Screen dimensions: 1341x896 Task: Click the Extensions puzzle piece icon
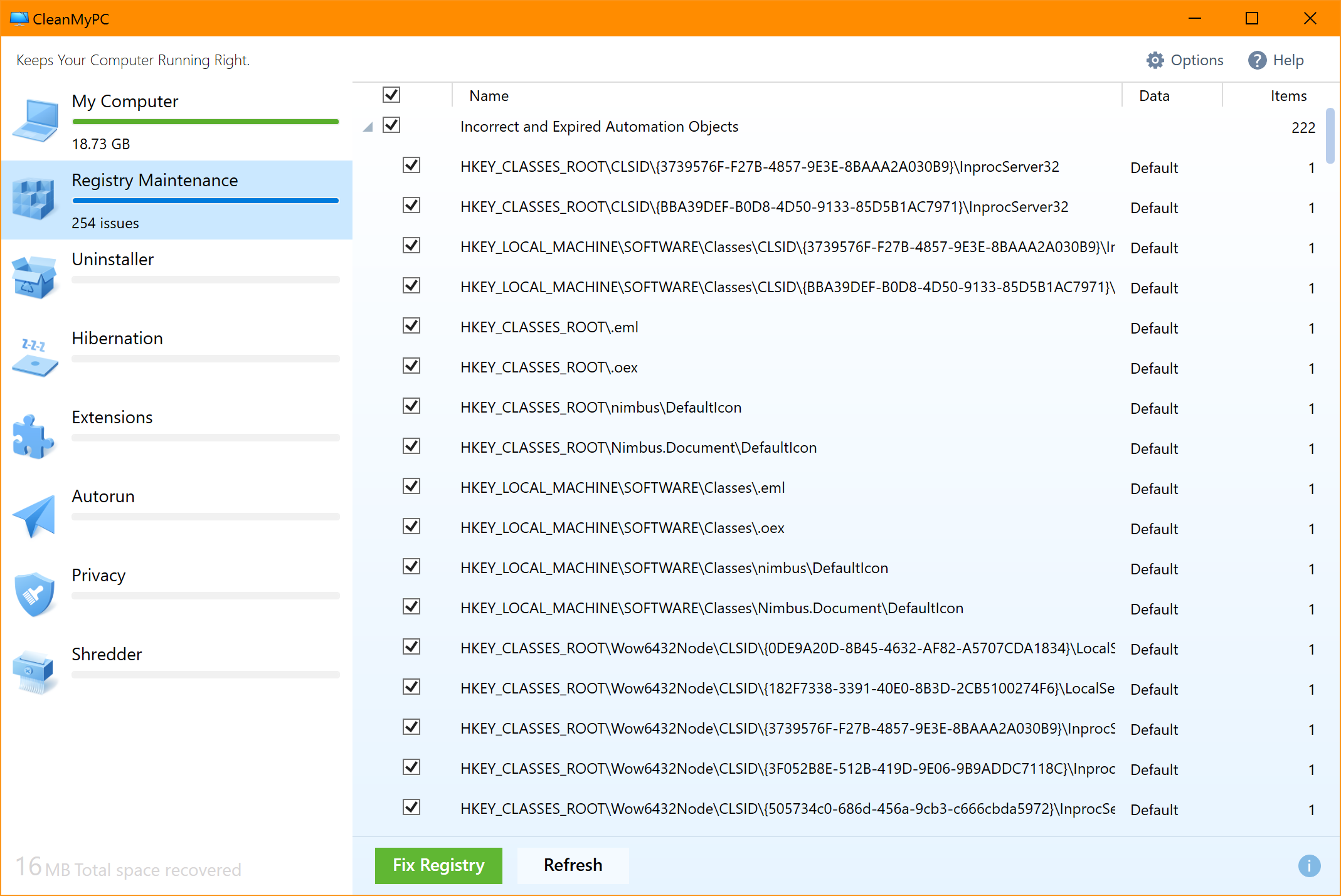coord(33,436)
